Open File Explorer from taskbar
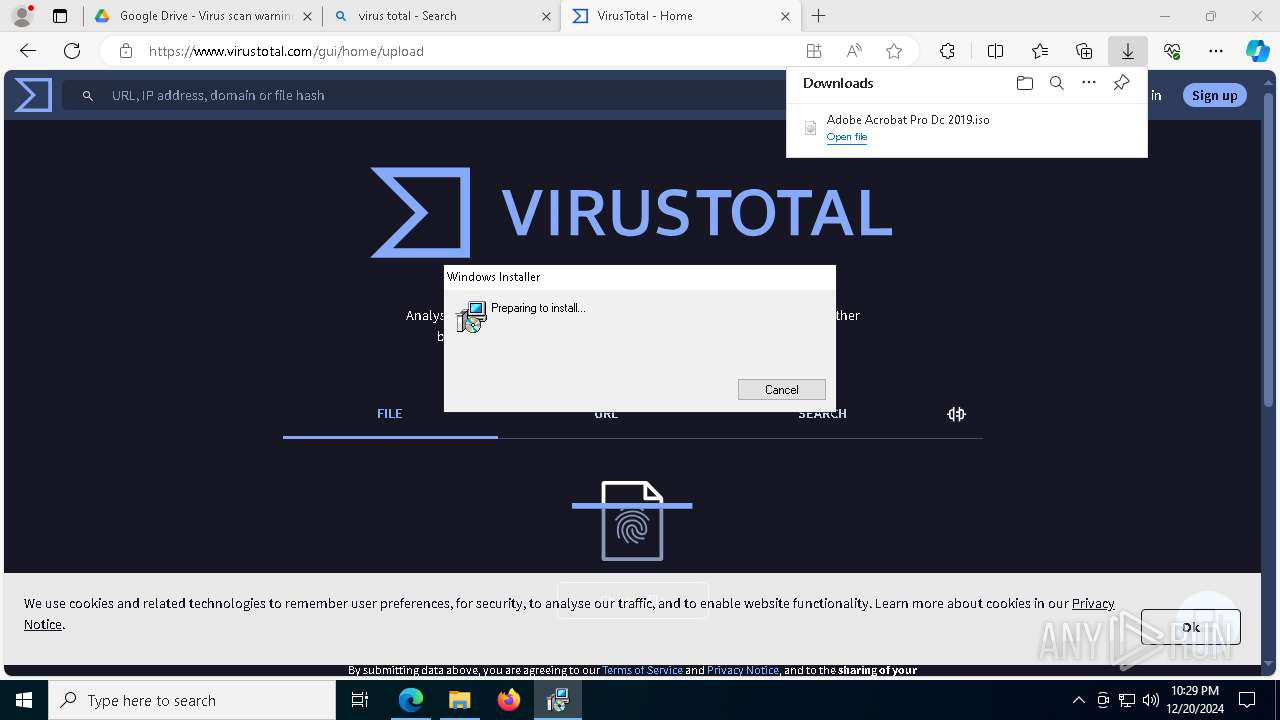Viewport: 1280px width, 720px height. click(x=459, y=700)
